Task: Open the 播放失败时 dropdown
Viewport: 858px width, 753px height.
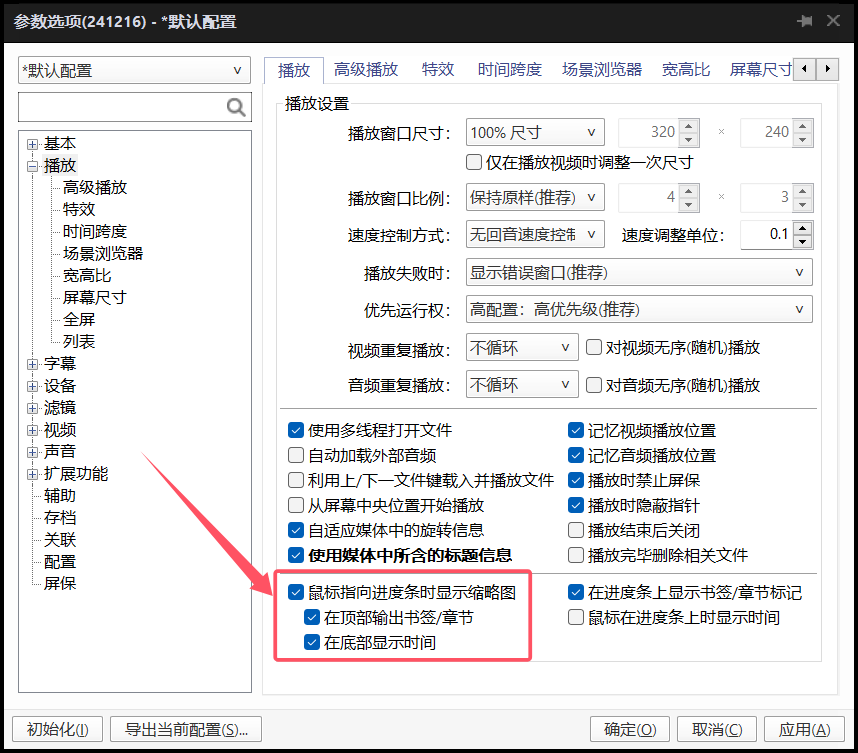Action: [x=639, y=273]
